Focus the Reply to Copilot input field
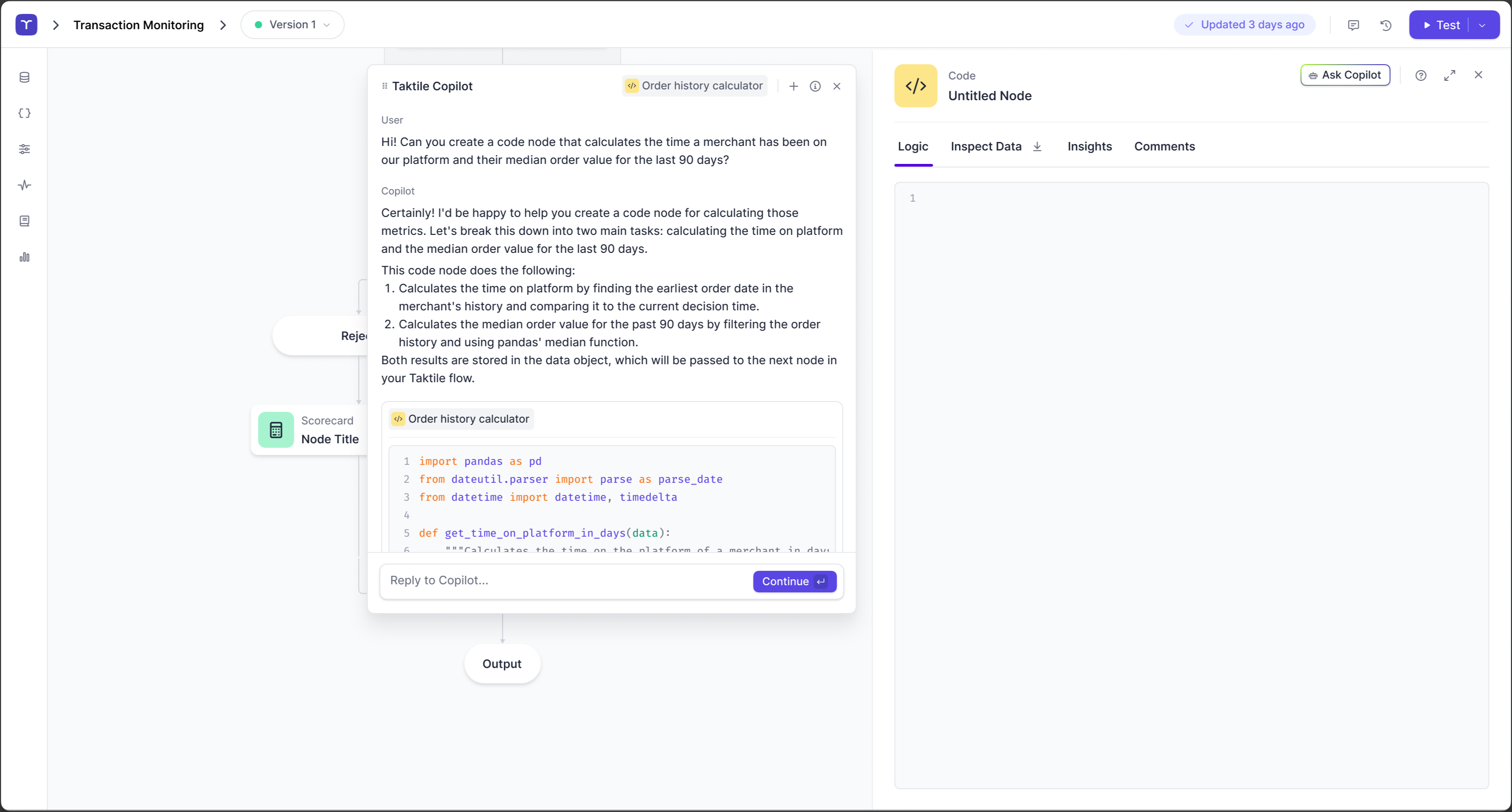This screenshot has height=812, width=1512. 567,581
